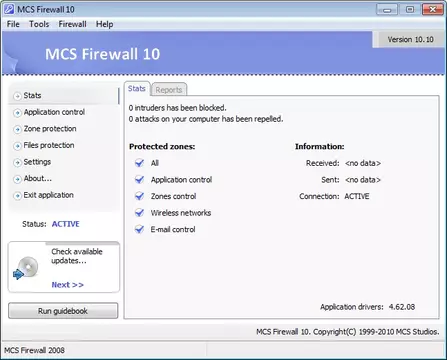
Task: Close the MCS Firewall window
Action: point(433,10)
